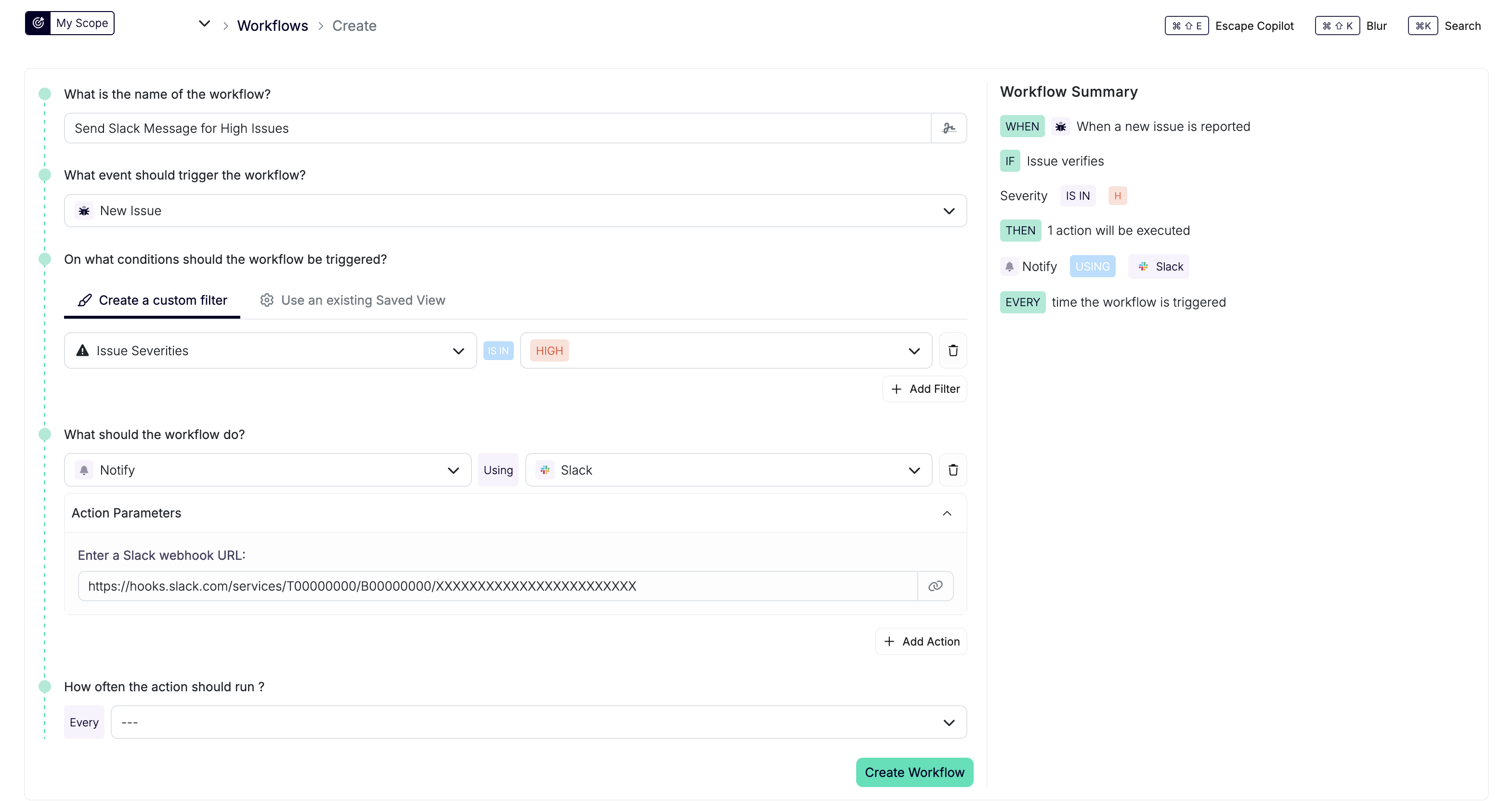
Task: Collapse the Action Parameters section
Action: pyautogui.click(x=946, y=513)
